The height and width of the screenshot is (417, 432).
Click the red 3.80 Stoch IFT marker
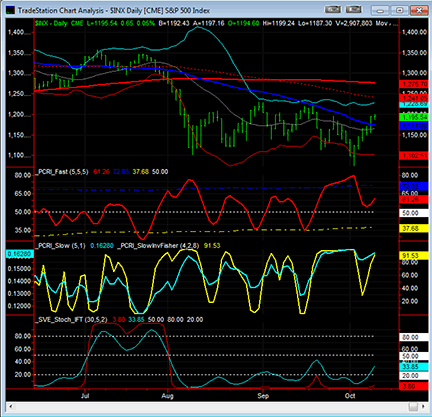(414, 387)
